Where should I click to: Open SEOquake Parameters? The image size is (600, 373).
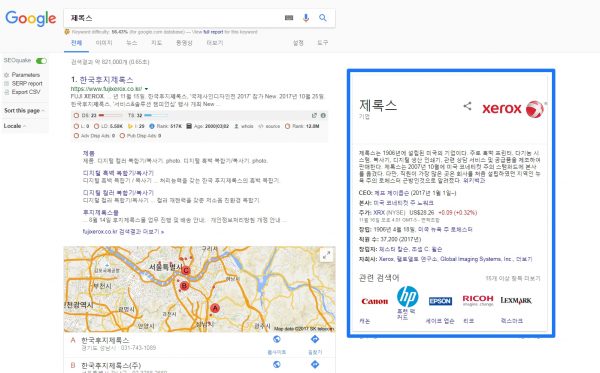click(25, 75)
